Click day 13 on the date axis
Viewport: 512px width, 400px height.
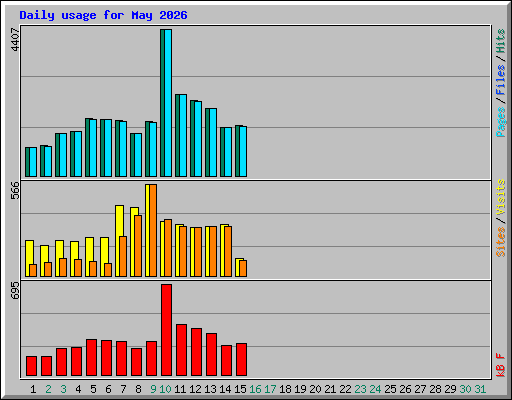pyautogui.click(x=210, y=389)
